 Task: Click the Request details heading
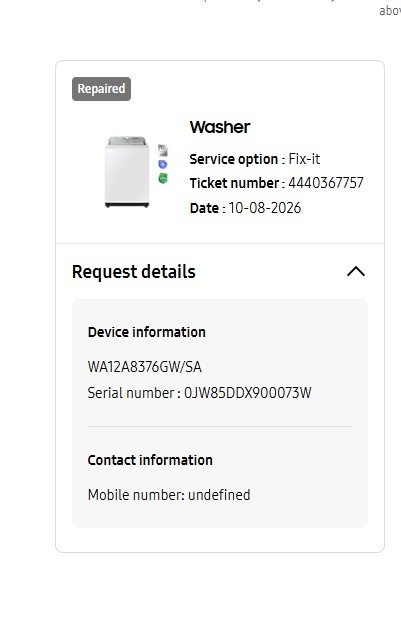[x=134, y=272]
